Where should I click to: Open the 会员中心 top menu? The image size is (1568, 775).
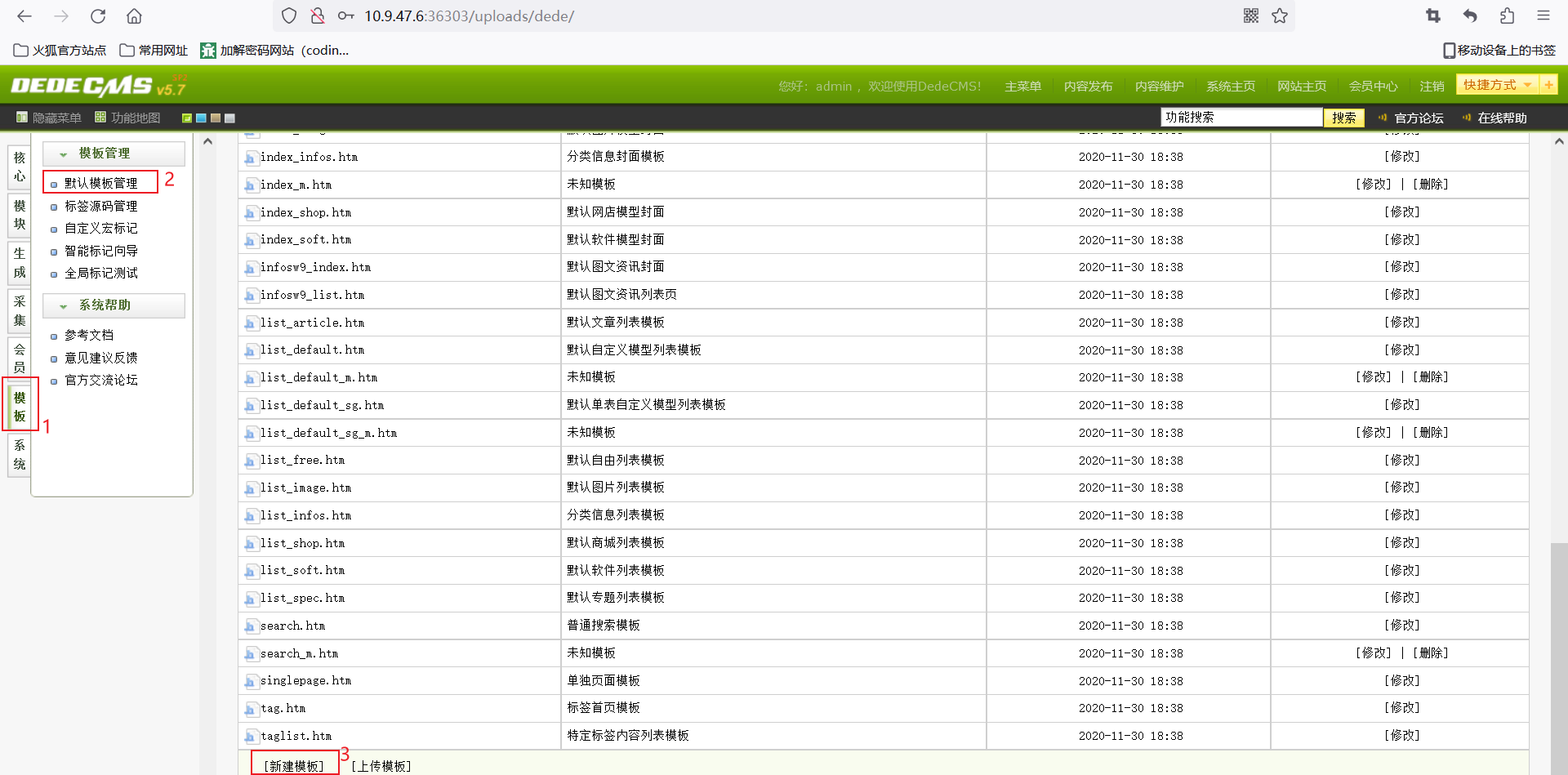click(x=1373, y=87)
